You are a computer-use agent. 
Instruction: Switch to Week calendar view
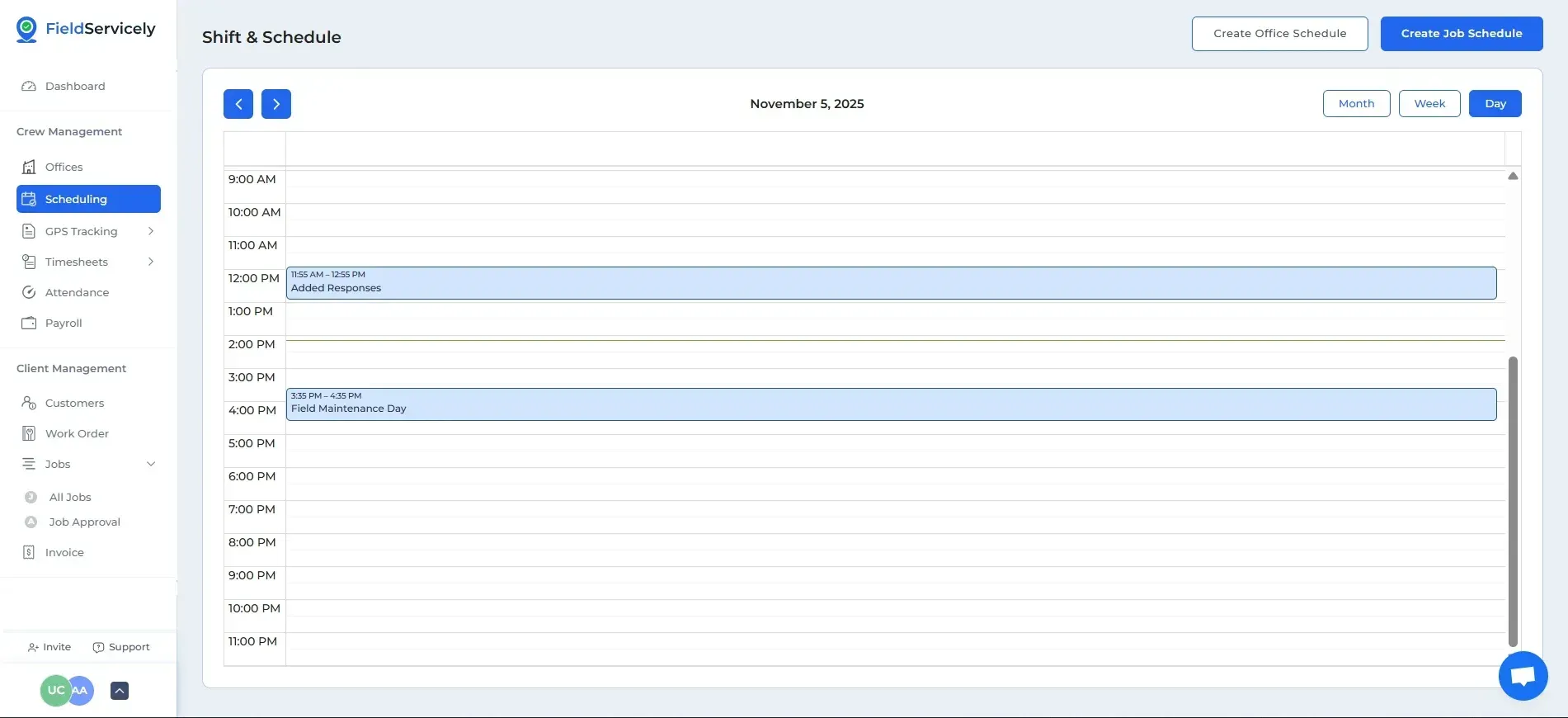click(x=1429, y=103)
